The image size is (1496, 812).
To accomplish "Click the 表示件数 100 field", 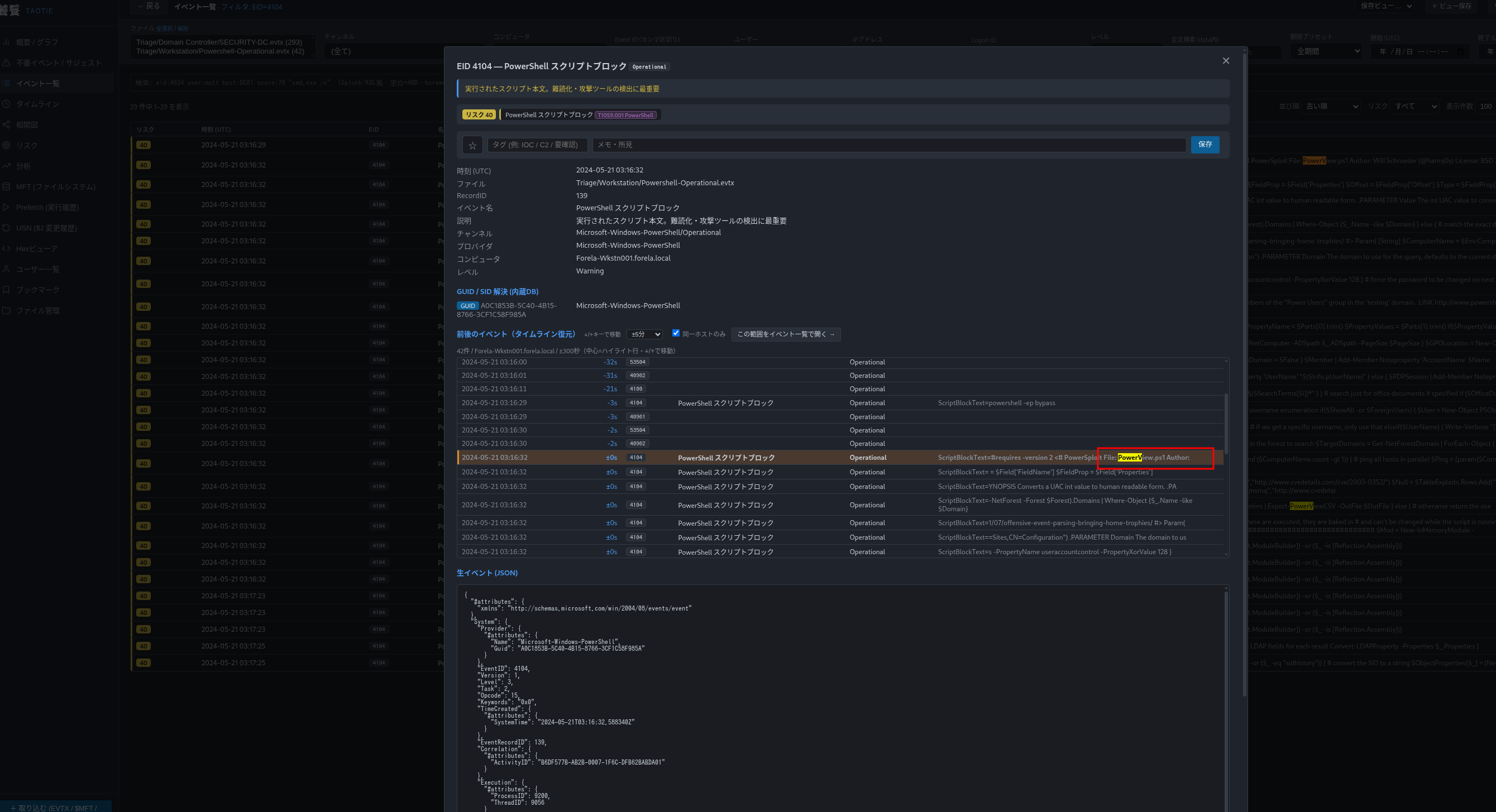I will point(1485,106).
